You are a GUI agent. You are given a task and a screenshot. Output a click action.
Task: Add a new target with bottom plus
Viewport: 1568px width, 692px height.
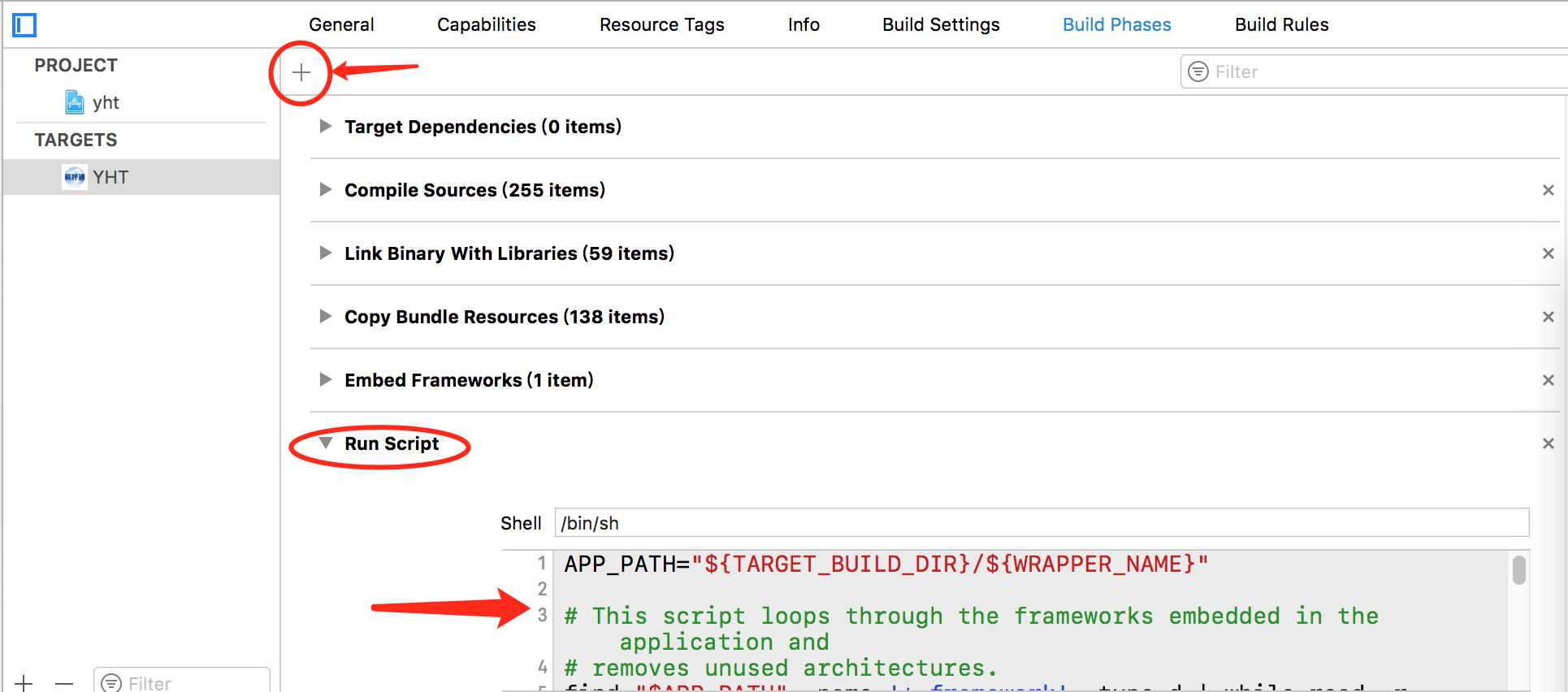pyautogui.click(x=24, y=683)
